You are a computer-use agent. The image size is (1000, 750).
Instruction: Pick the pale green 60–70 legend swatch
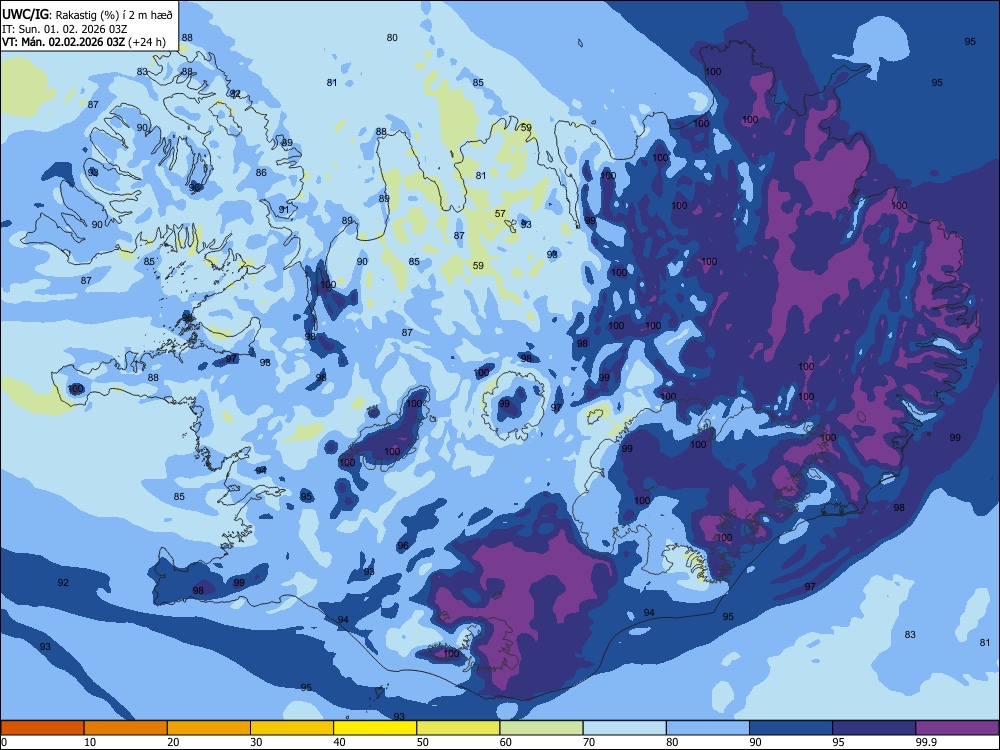541,728
